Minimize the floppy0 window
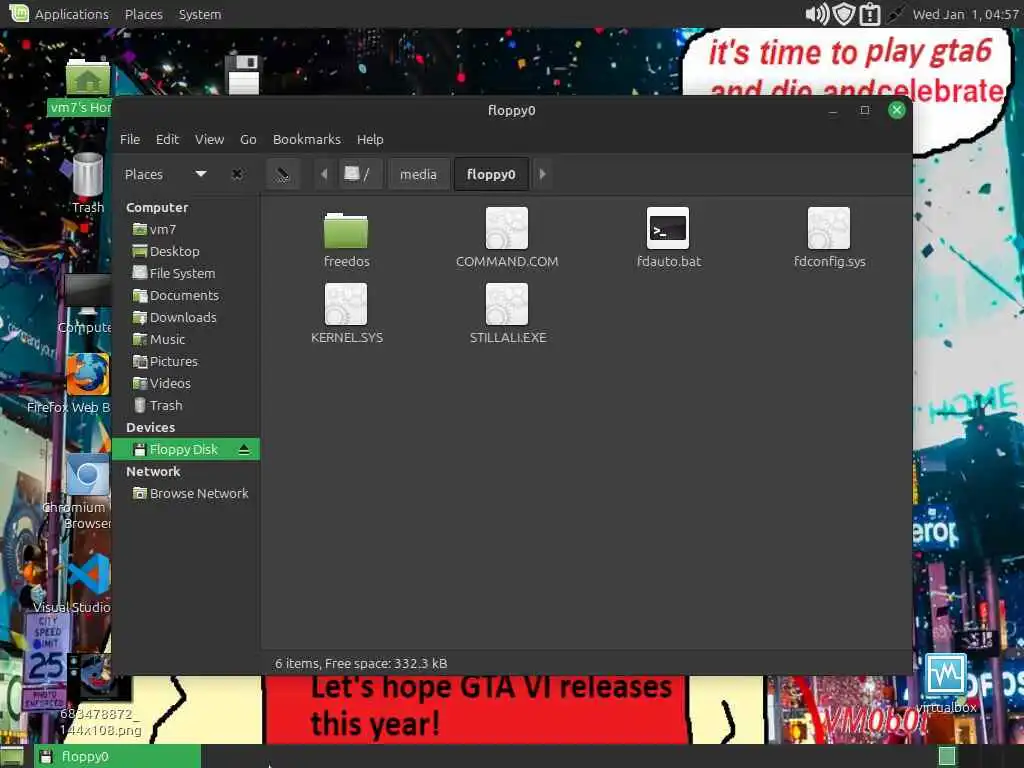This screenshot has height=768, width=1024. (x=833, y=111)
